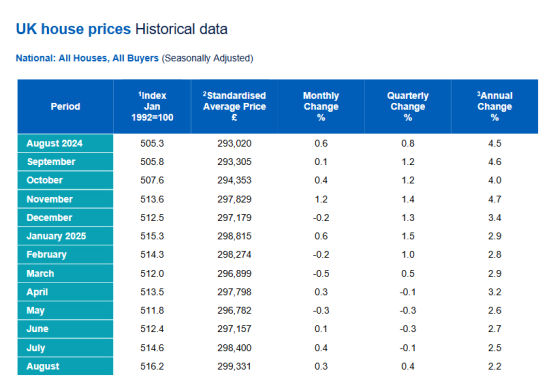
Task: Select the Annual Change % header
Action: 494,106
